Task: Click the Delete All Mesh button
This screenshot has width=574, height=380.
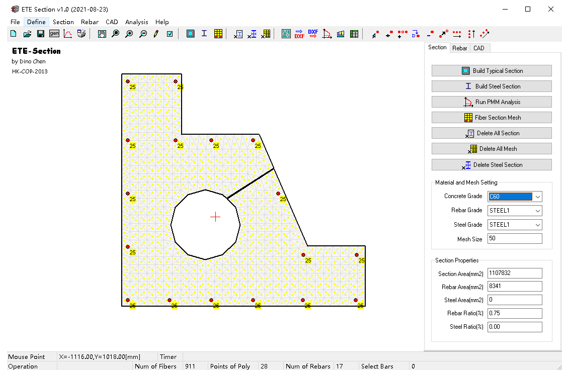Action: tap(491, 149)
